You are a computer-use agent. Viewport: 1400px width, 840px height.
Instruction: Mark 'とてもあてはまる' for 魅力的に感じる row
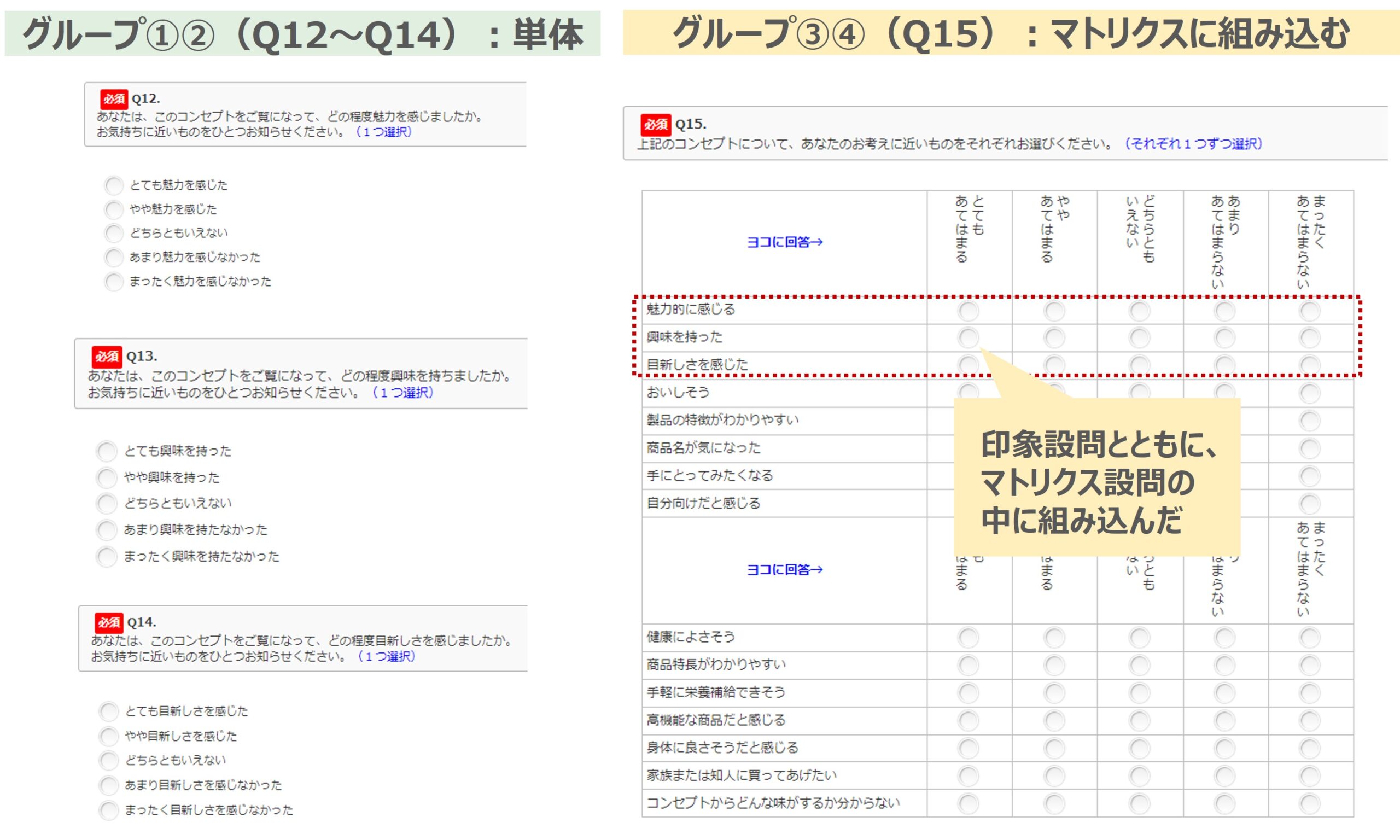tap(968, 310)
